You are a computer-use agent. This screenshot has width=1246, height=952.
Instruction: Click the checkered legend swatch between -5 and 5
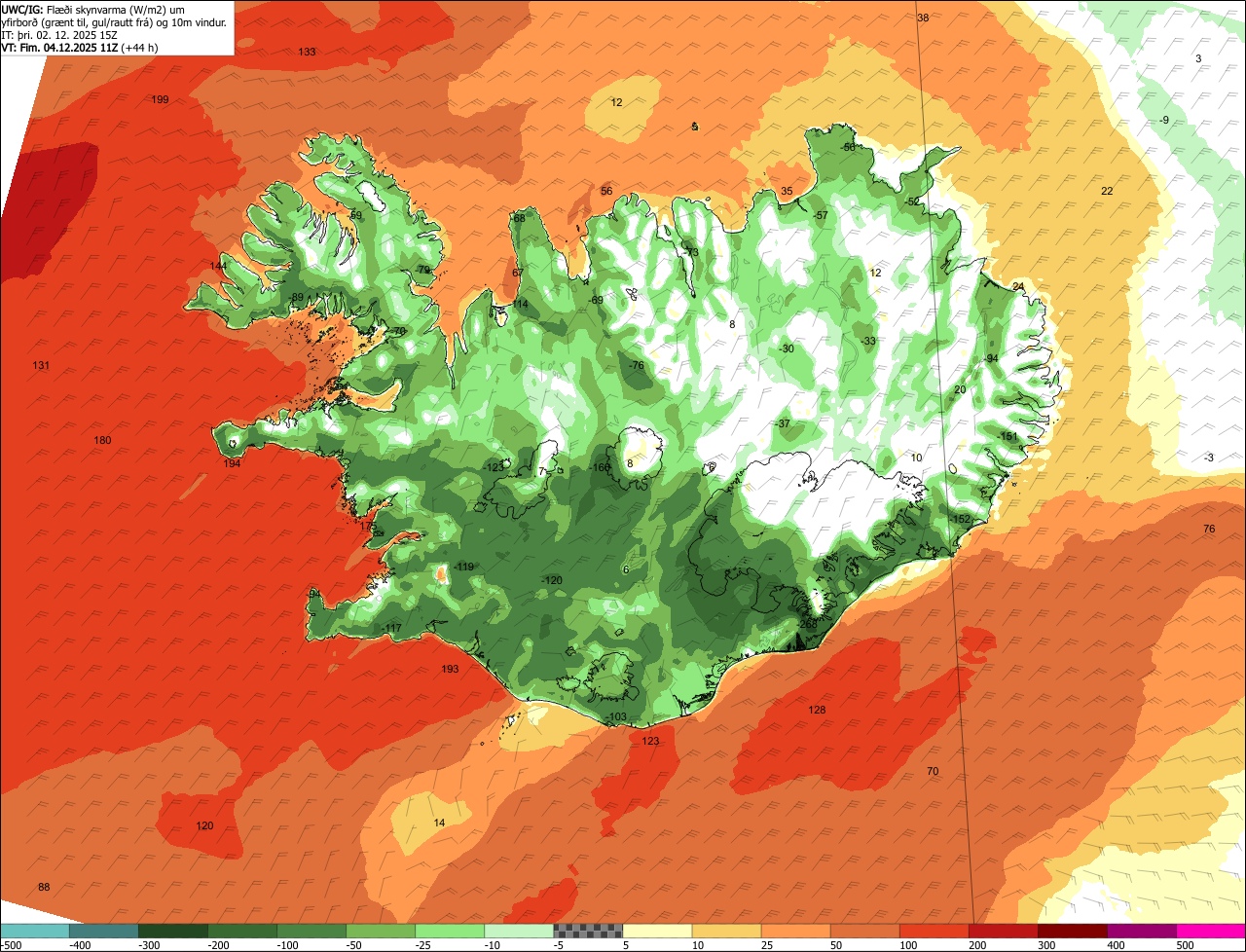[588, 931]
